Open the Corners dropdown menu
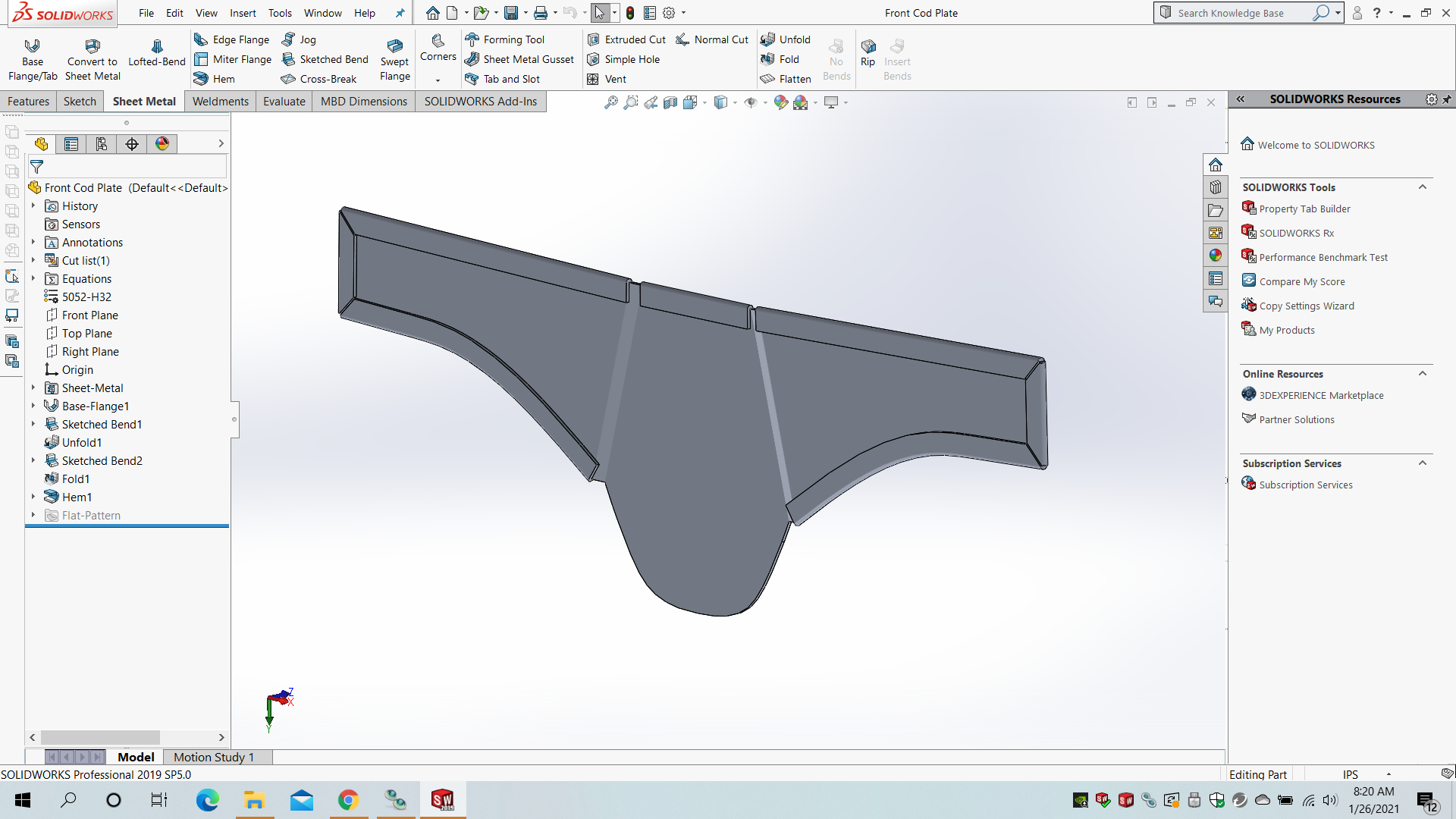Screen dimensions: 1456x819 [x=438, y=80]
